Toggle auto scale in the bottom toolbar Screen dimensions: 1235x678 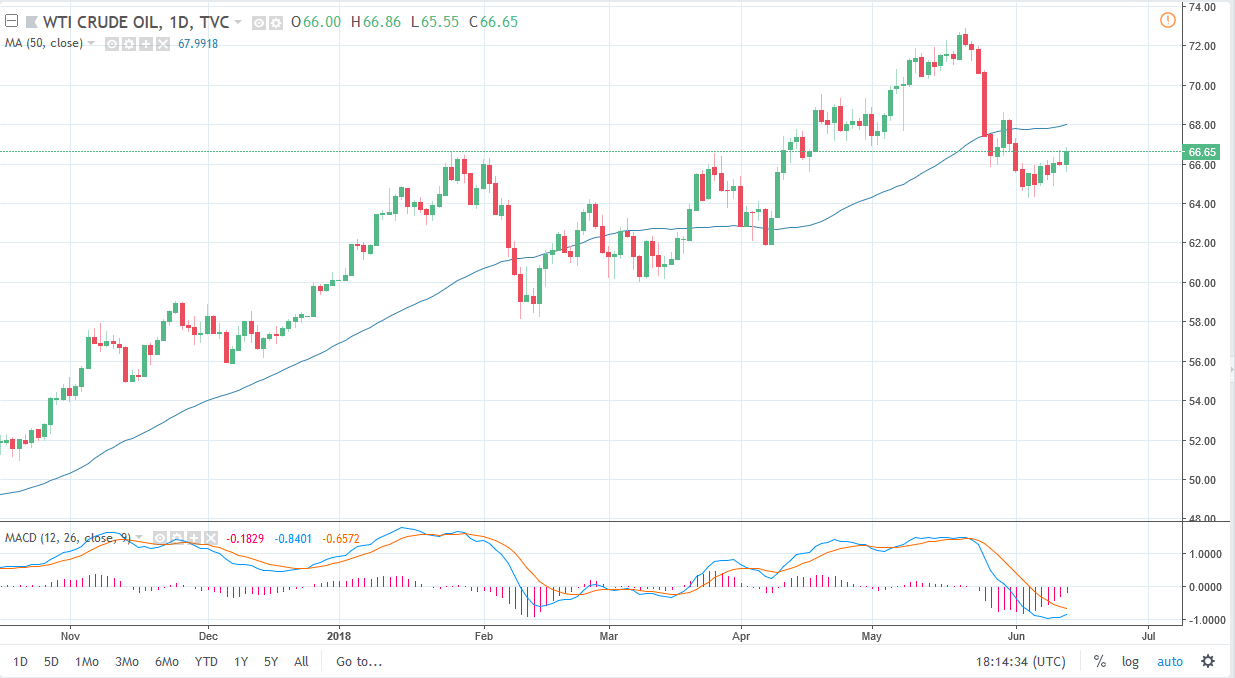point(1170,661)
